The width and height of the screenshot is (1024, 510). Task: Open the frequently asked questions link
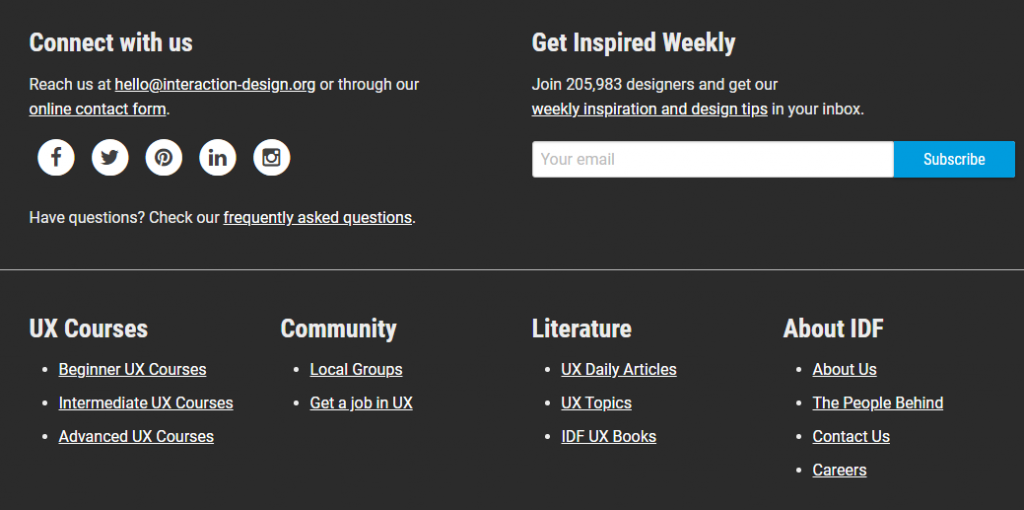[x=317, y=218]
